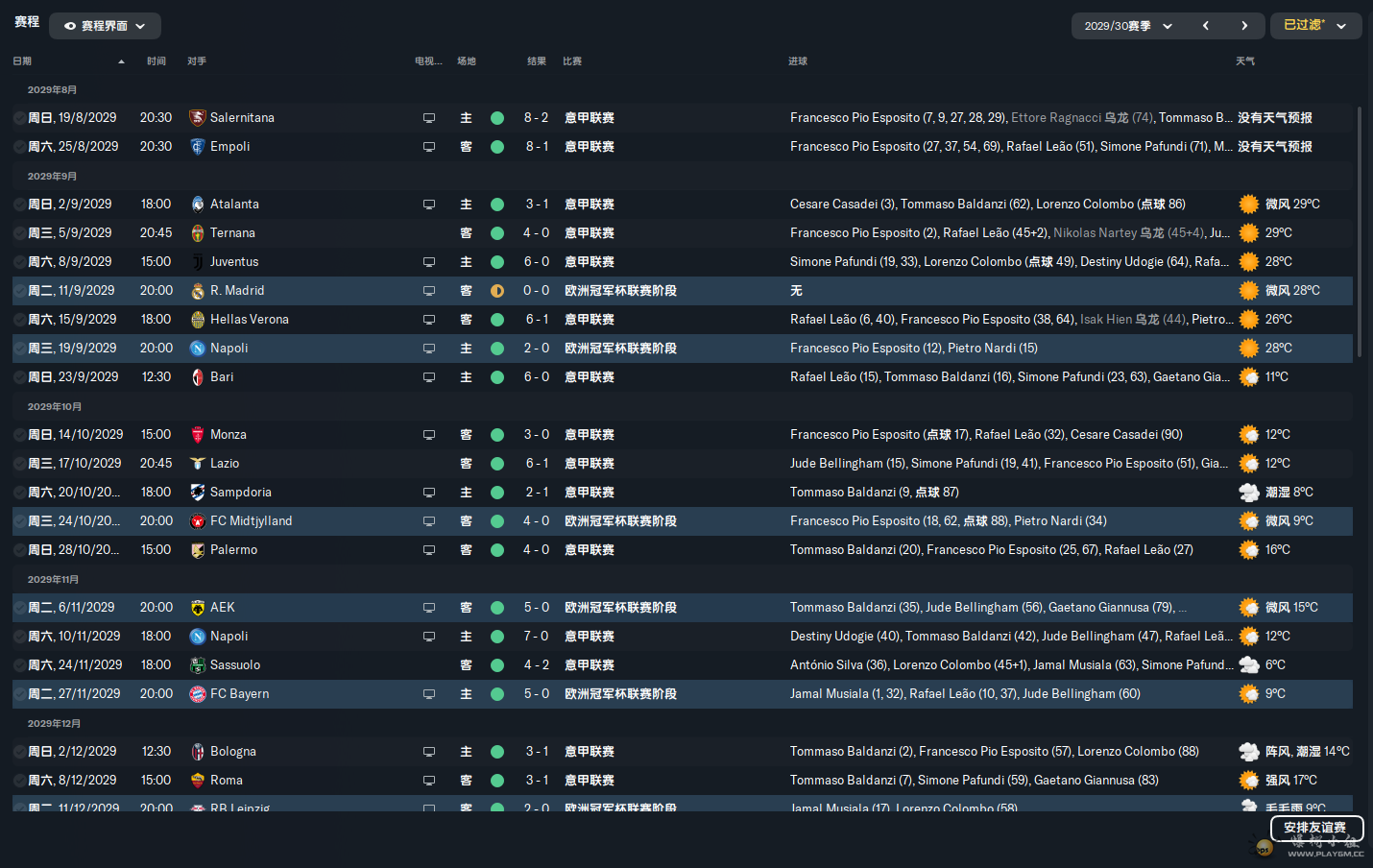1373x868 pixels.
Task: Toggle row checkmark for 2/9/2029 match
Action: click(x=20, y=205)
